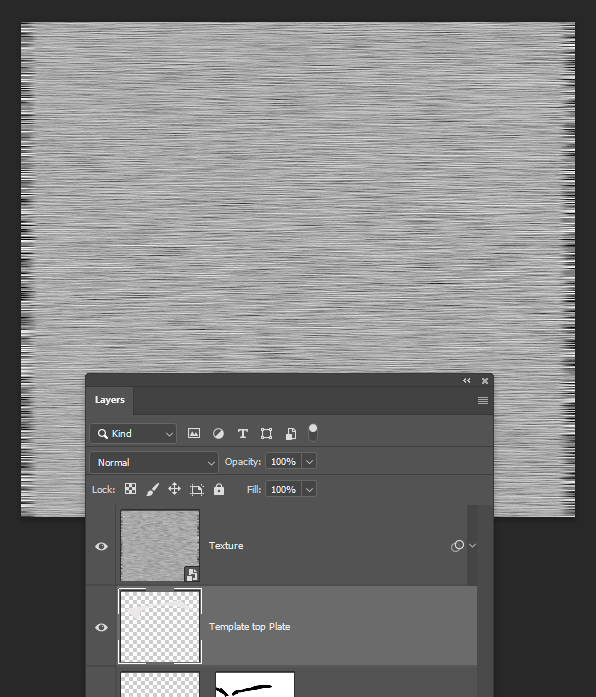Open the Layers panel menu
596x697 pixels.
(x=483, y=401)
